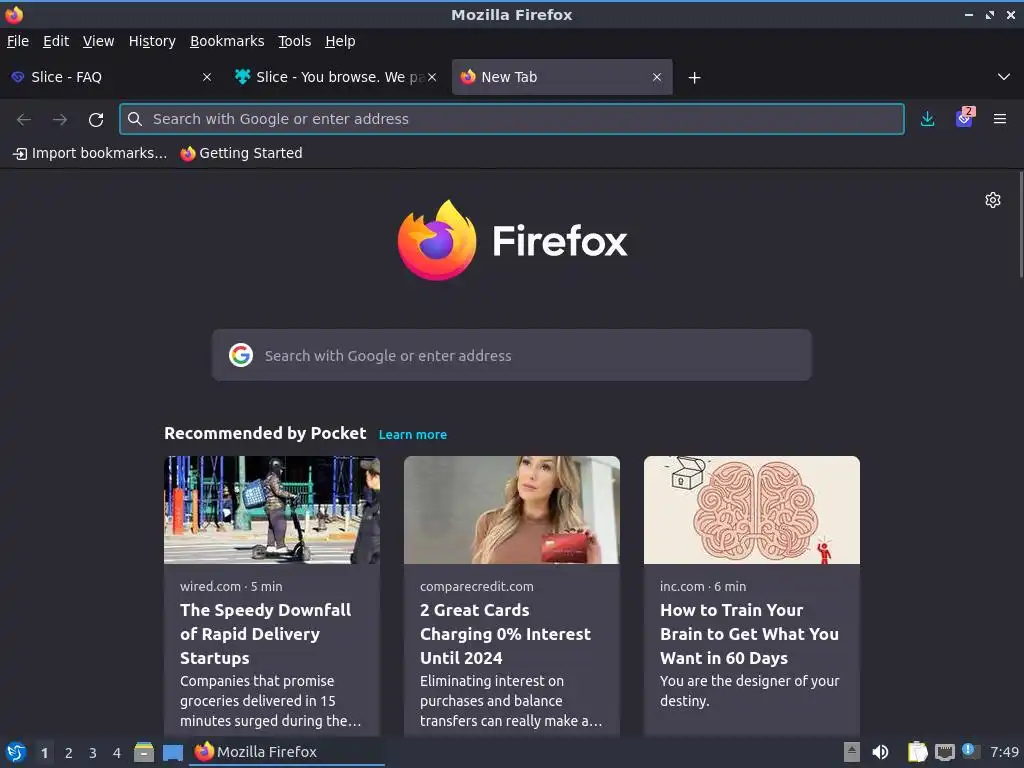Open the Bookmarks menu
This screenshot has width=1024, height=768.
pyautogui.click(x=227, y=41)
